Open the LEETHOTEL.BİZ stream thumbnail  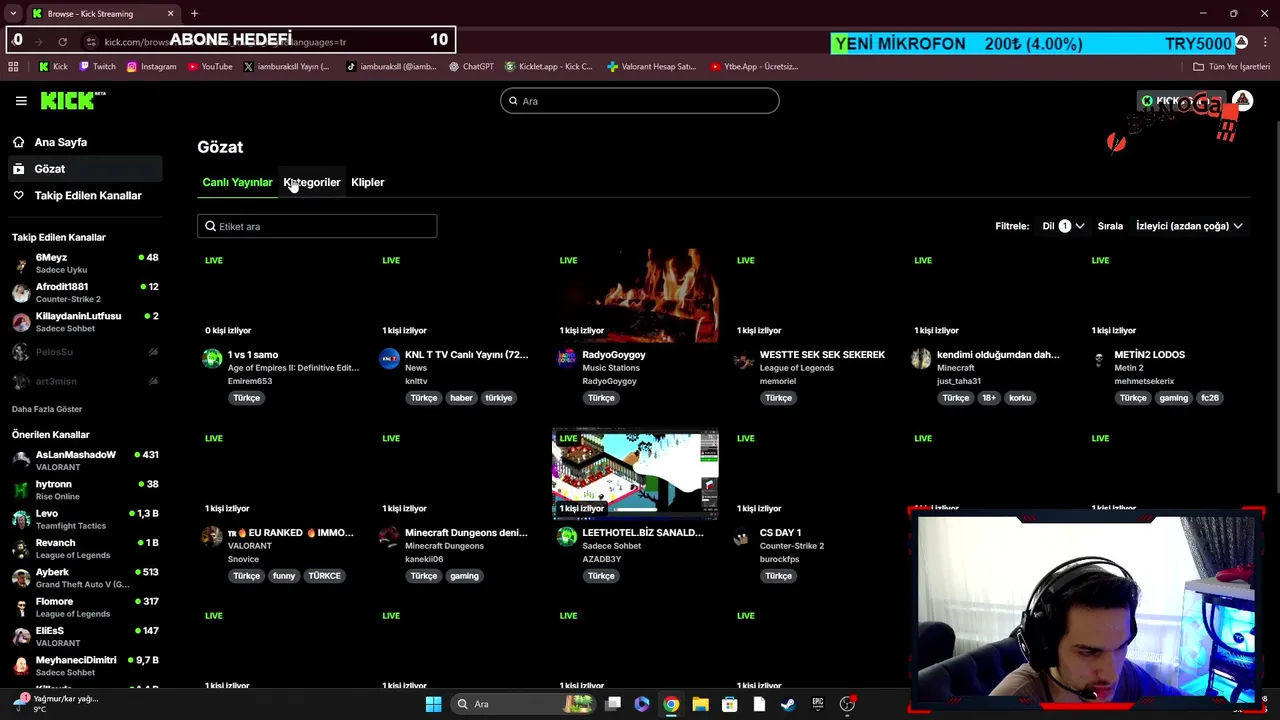(x=635, y=473)
